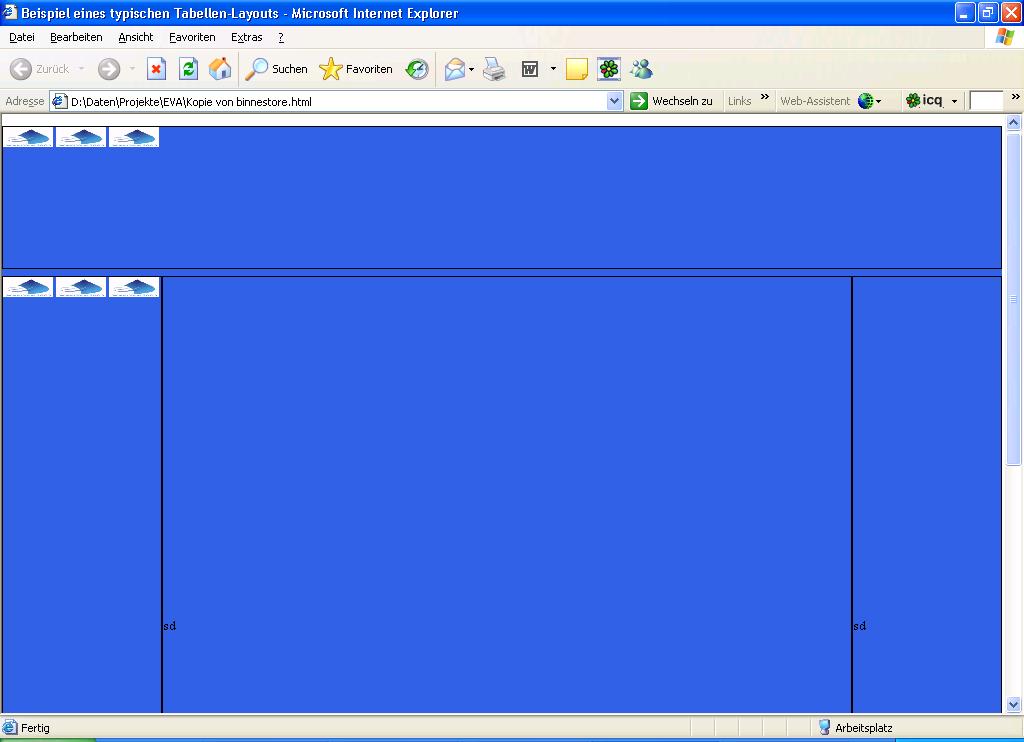
Task: Open the Messenger people icon
Action: click(641, 69)
